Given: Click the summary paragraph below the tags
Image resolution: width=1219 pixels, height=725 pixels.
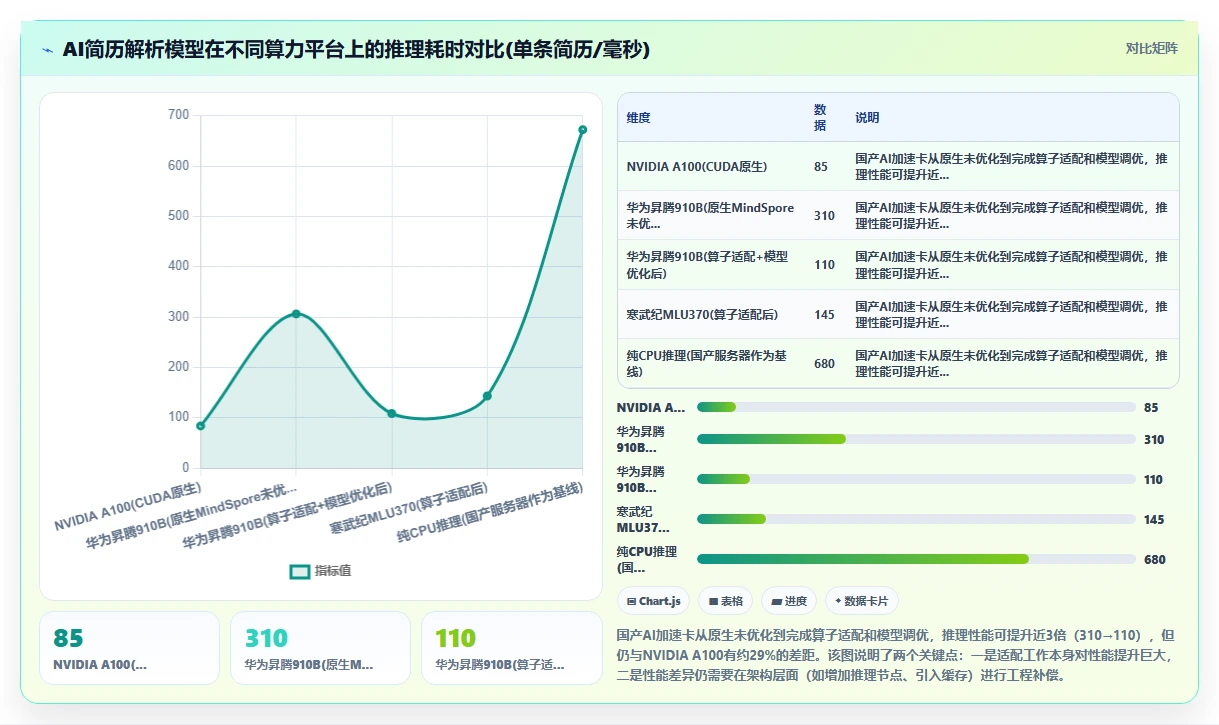Looking at the screenshot, I should point(897,655).
